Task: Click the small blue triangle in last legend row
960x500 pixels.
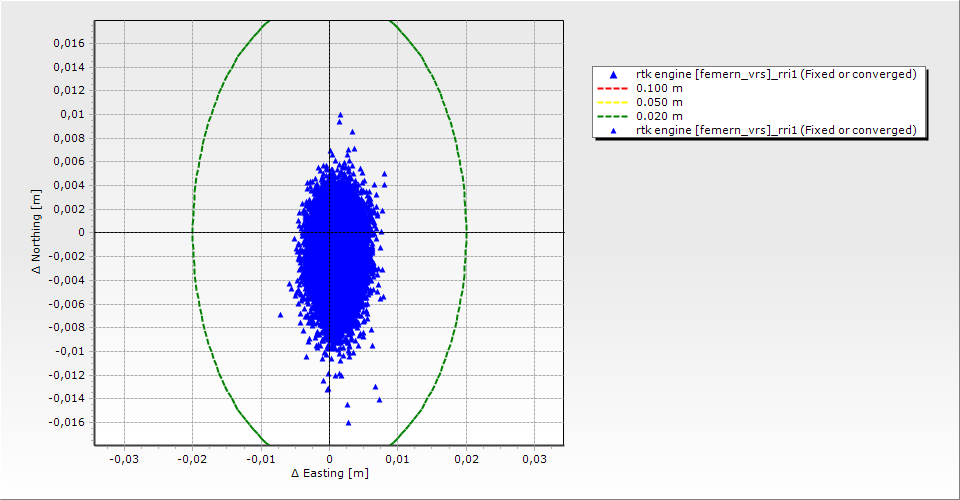Action: pos(613,130)
